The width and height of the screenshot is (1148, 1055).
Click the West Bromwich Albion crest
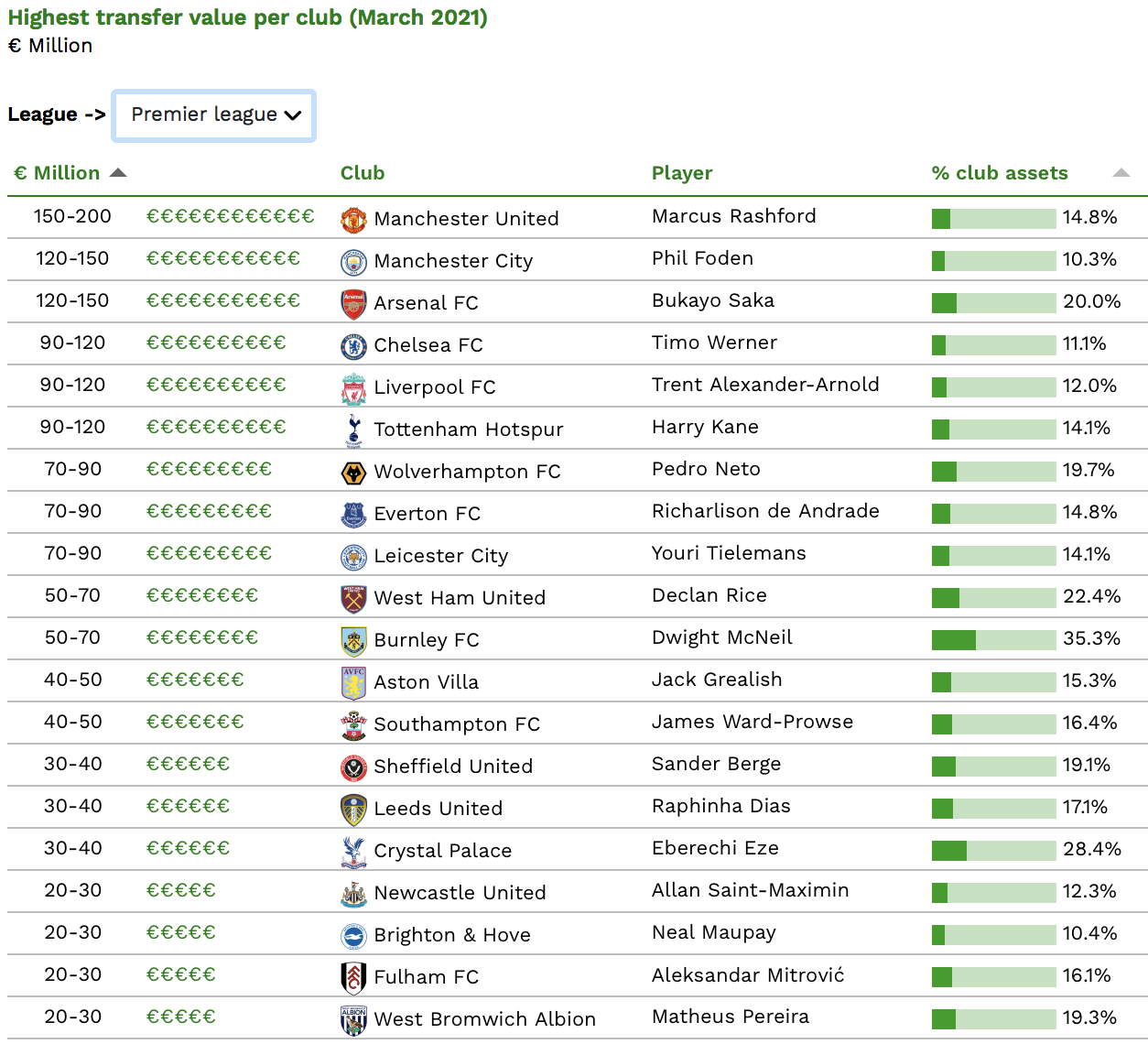(353, 1020)
